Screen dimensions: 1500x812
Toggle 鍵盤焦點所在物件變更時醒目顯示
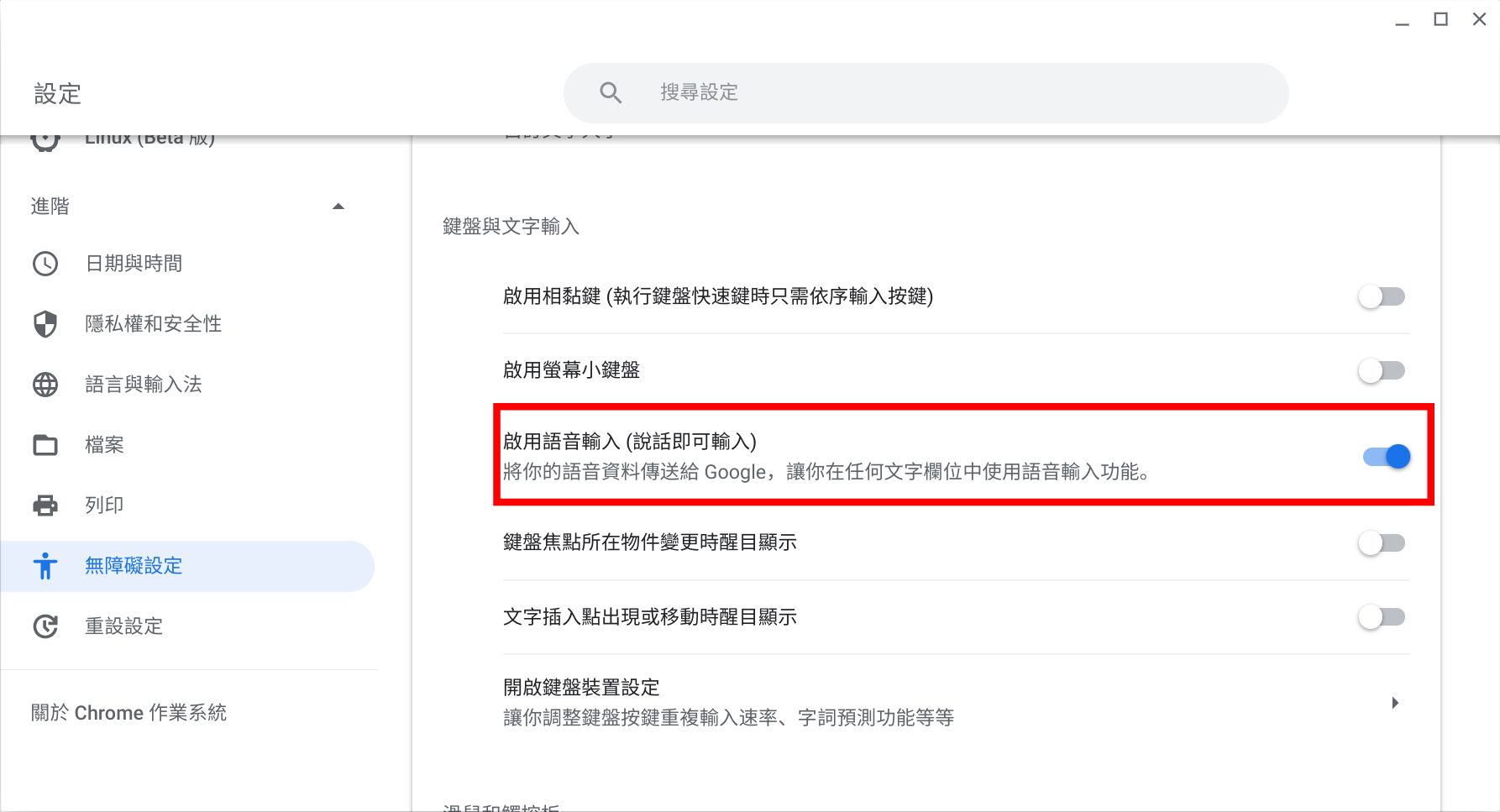pyautogui.click(x=1381, y=543)
